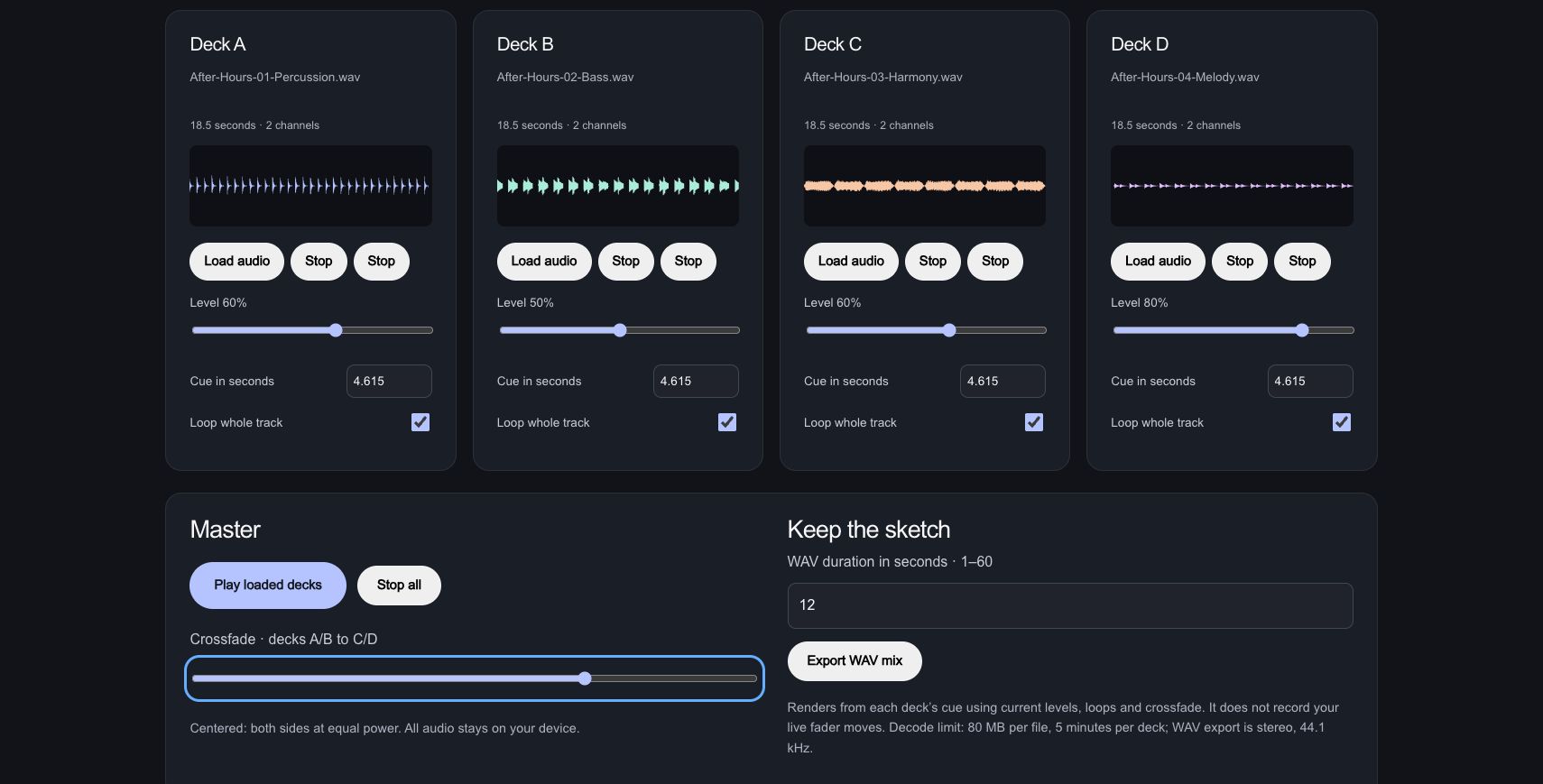
Task: Click the Deck D heading
Action: (1140, 44)
